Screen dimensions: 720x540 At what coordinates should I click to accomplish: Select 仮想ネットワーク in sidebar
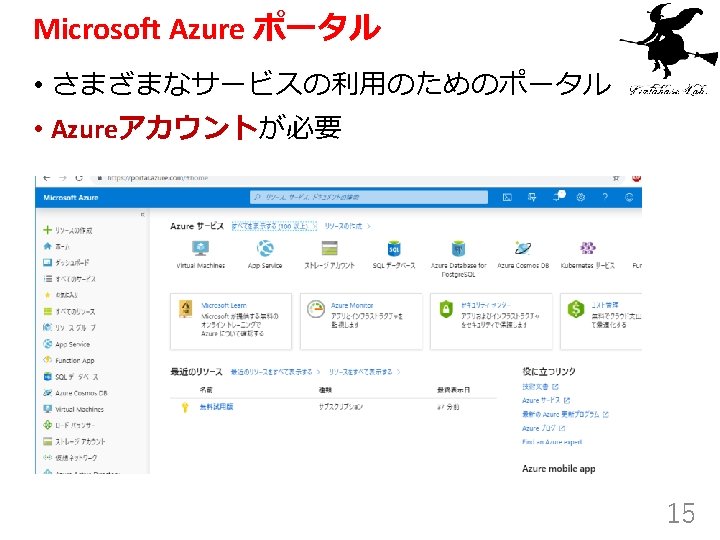coord(70,458)
